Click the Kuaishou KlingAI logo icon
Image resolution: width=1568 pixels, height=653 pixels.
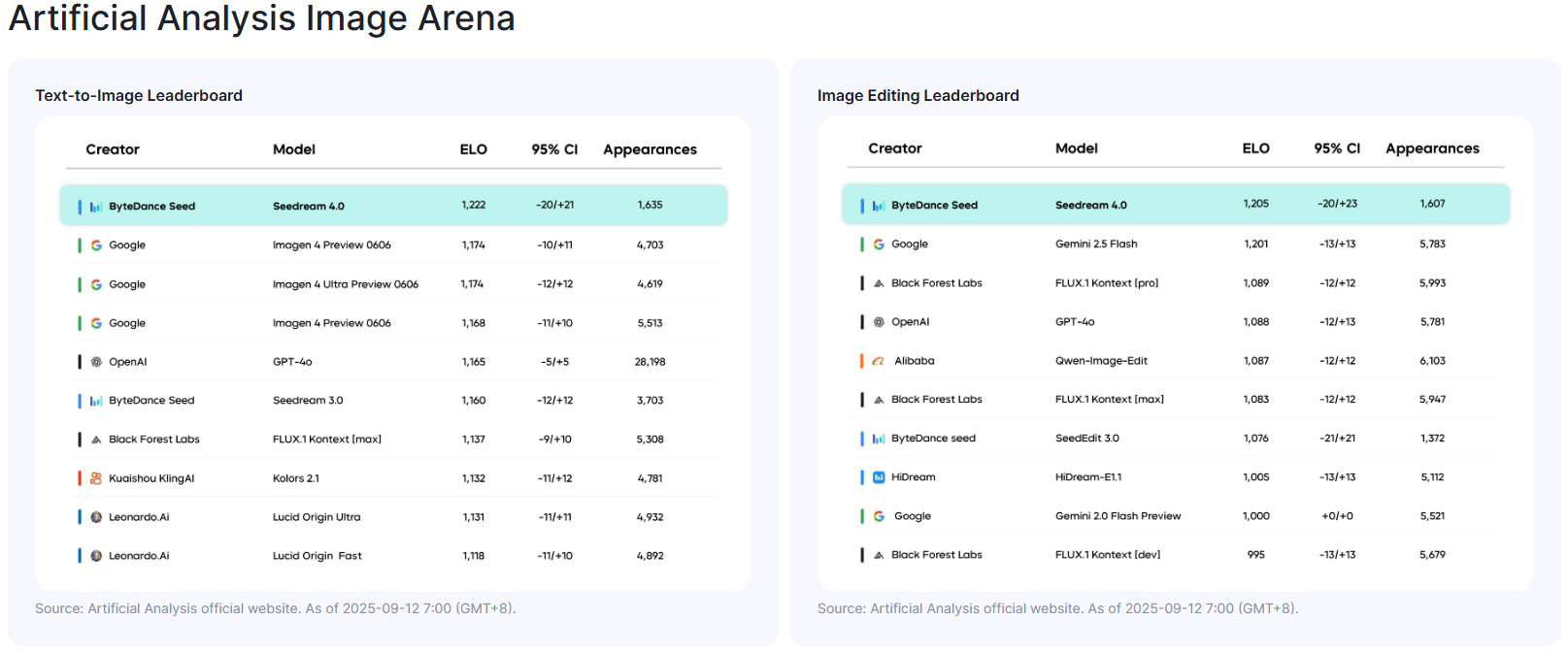(x=96, y=478)
